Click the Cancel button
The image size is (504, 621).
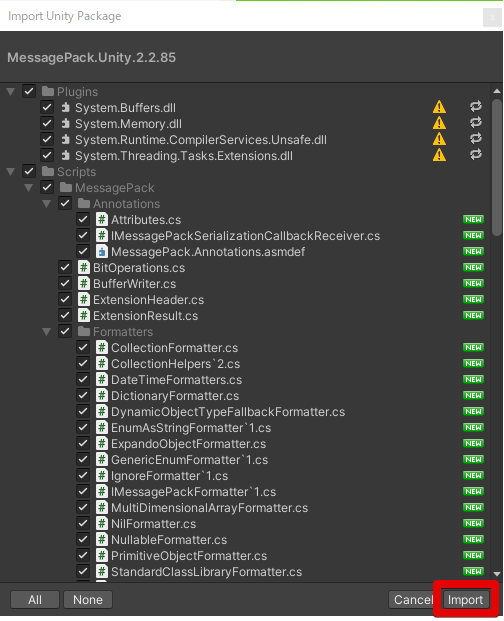coord(414,599)
